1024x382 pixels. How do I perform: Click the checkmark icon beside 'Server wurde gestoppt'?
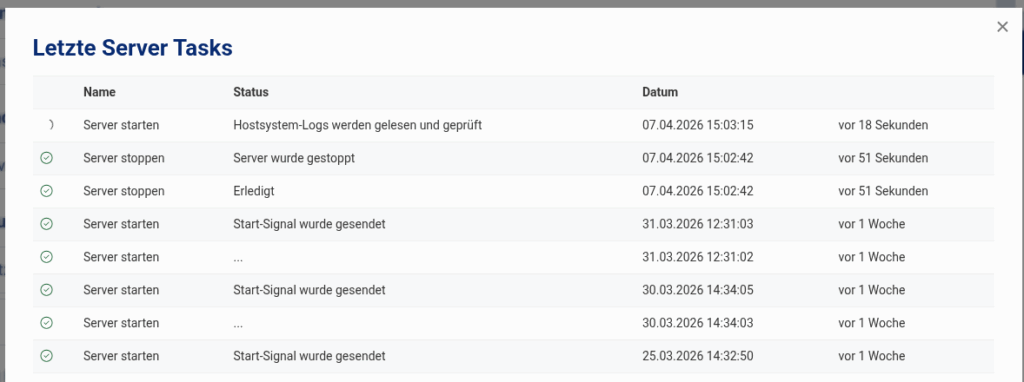46,158
